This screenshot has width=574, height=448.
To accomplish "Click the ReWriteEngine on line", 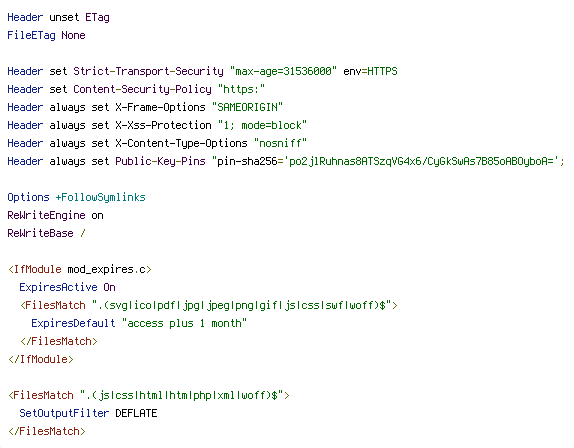I will [55, 215].
